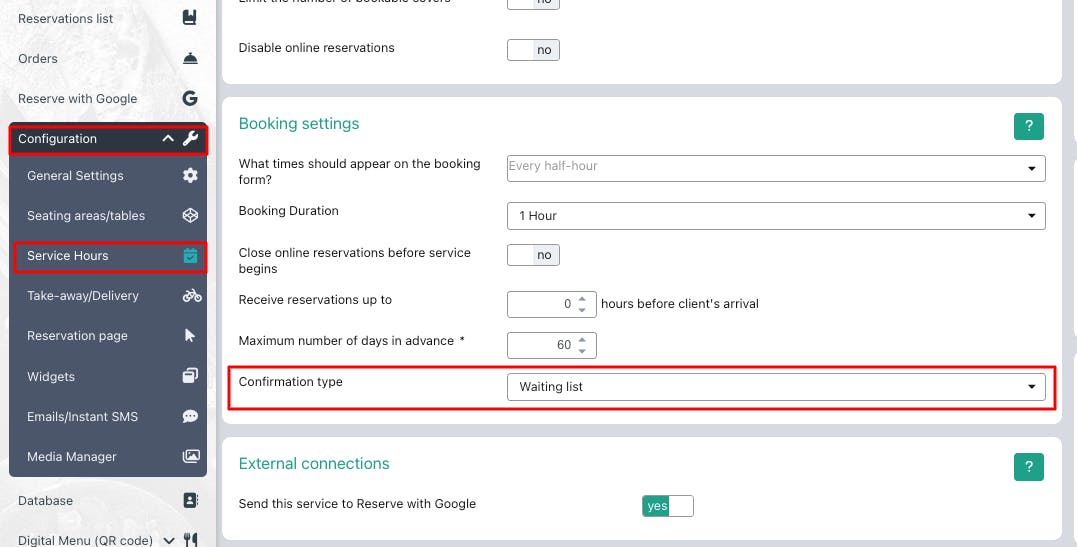
Task: Click the Booking Duration label
Action: point(288,211)
